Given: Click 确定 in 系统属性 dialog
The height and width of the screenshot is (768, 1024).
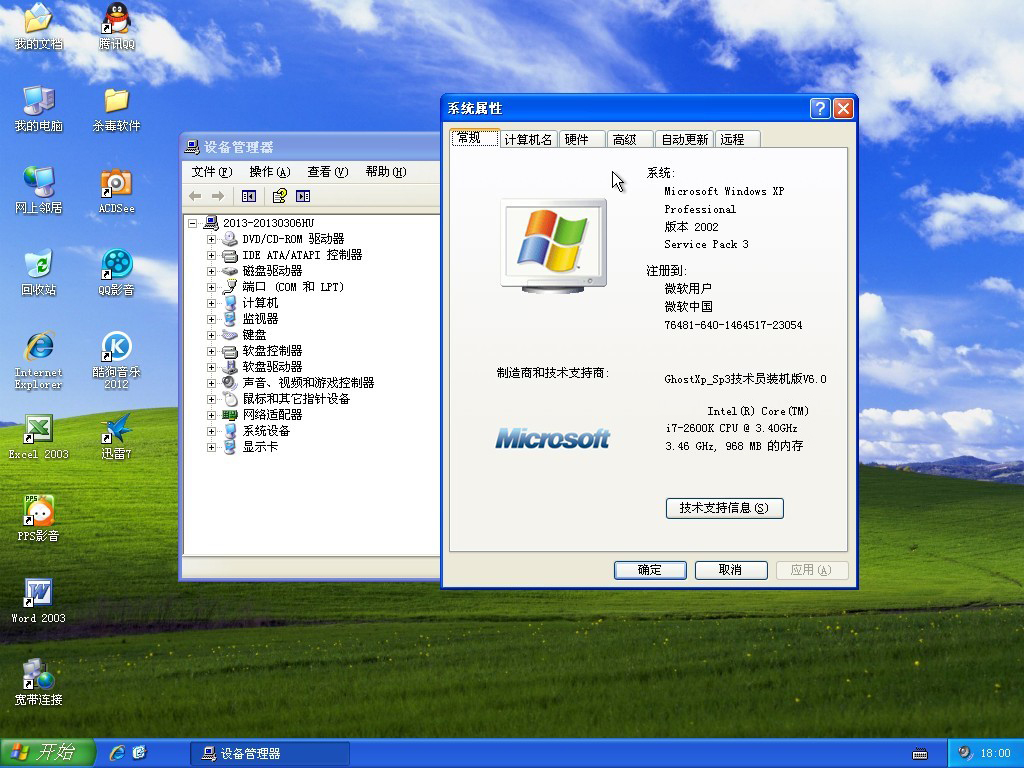Looking at the screenshot, I should click(650, 570).
